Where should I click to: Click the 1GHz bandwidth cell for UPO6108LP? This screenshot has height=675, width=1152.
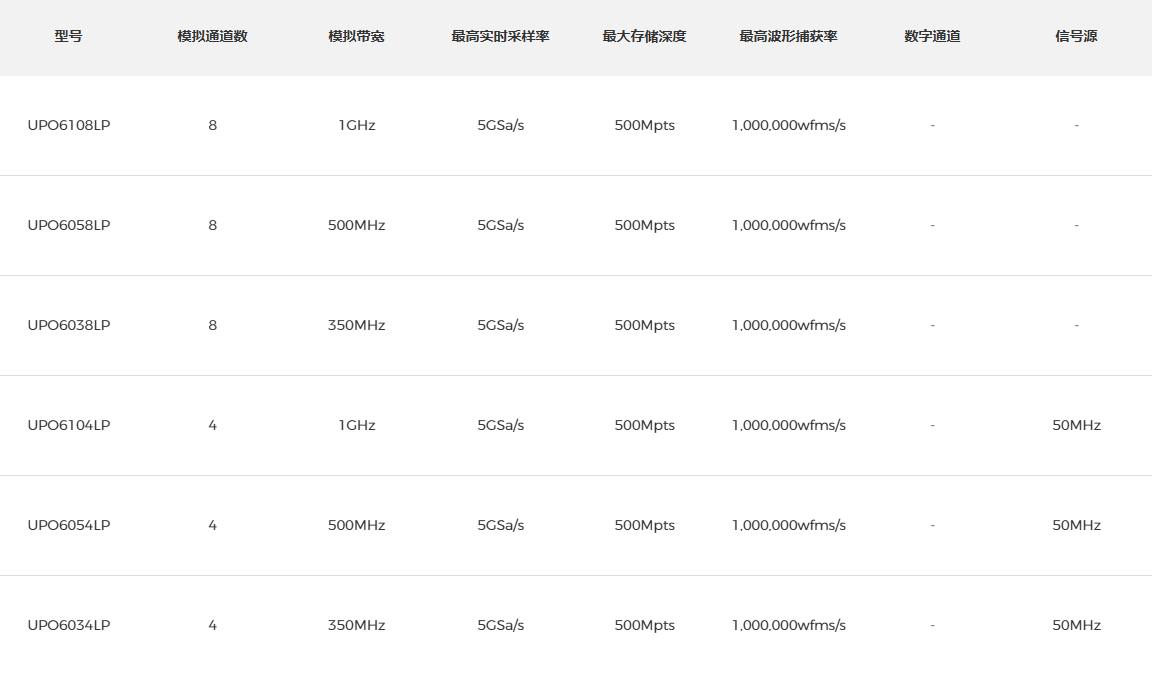pos(356,125)
